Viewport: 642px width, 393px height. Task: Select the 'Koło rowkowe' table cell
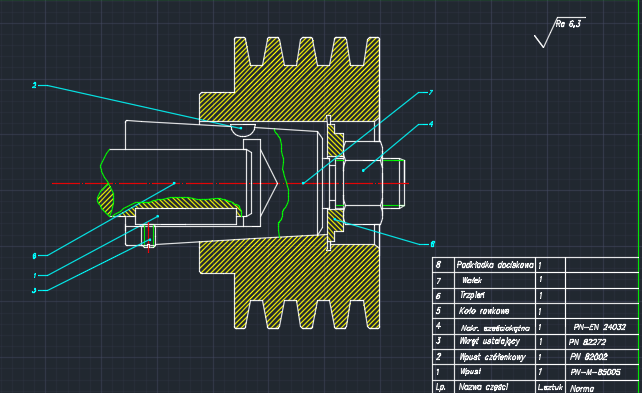pyautogui.click(x=495, y=311)
